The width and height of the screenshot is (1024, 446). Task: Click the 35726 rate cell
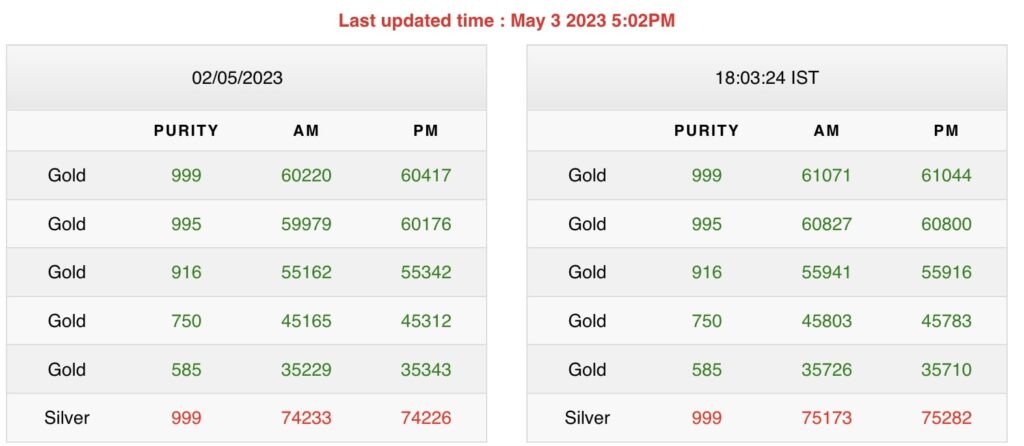826,369
